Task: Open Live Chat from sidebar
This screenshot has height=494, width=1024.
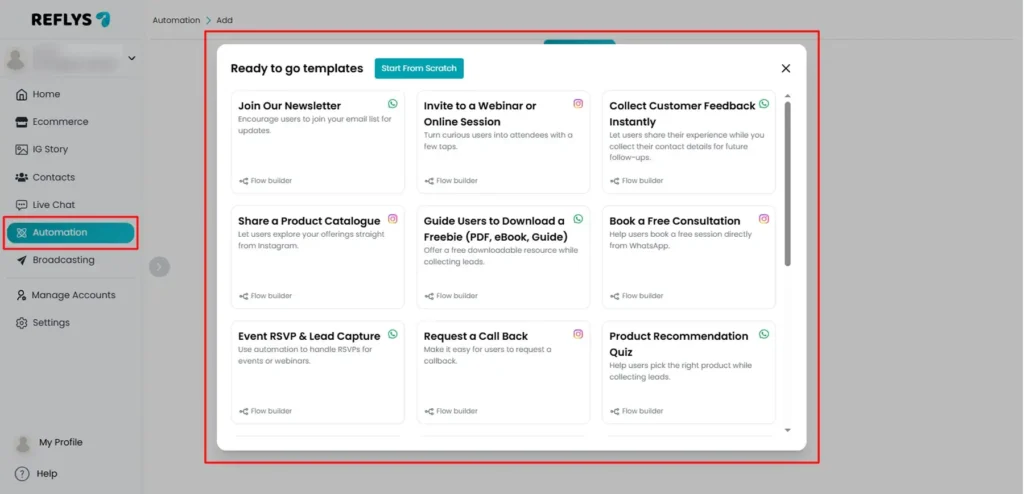Action: [x=52, y=205]
